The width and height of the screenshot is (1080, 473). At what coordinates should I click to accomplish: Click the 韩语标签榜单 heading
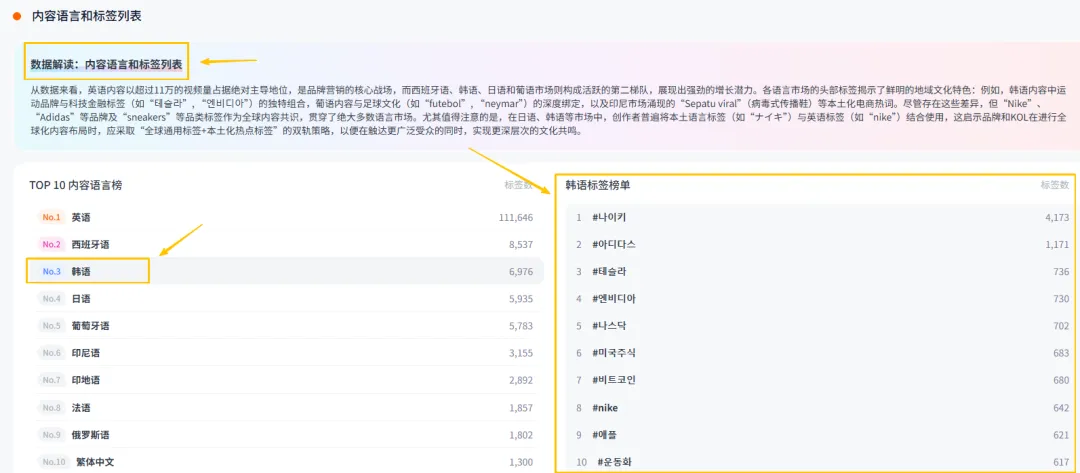pos(597,185)
